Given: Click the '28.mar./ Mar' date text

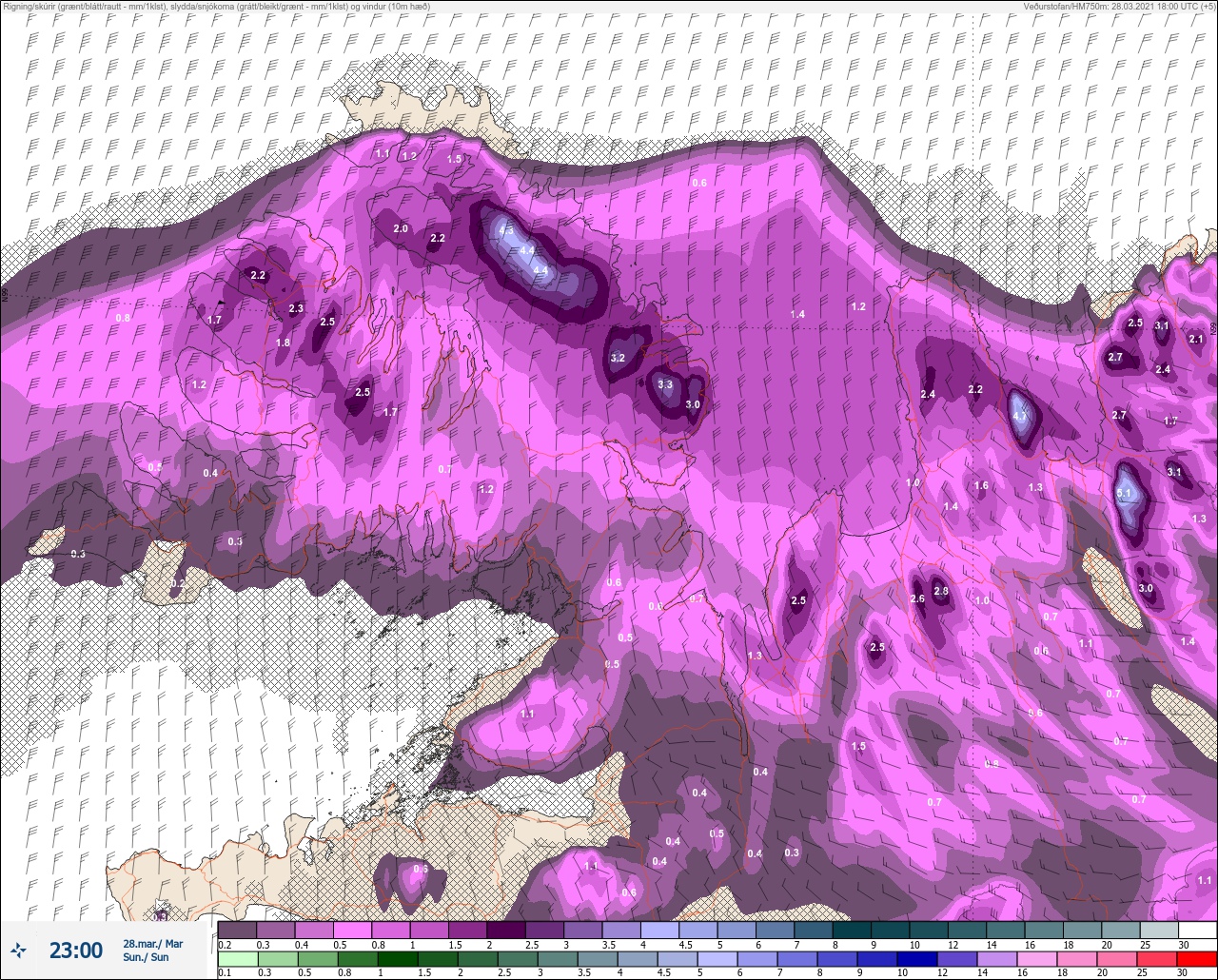Looking at the screenshot, I should pos(152,944).
